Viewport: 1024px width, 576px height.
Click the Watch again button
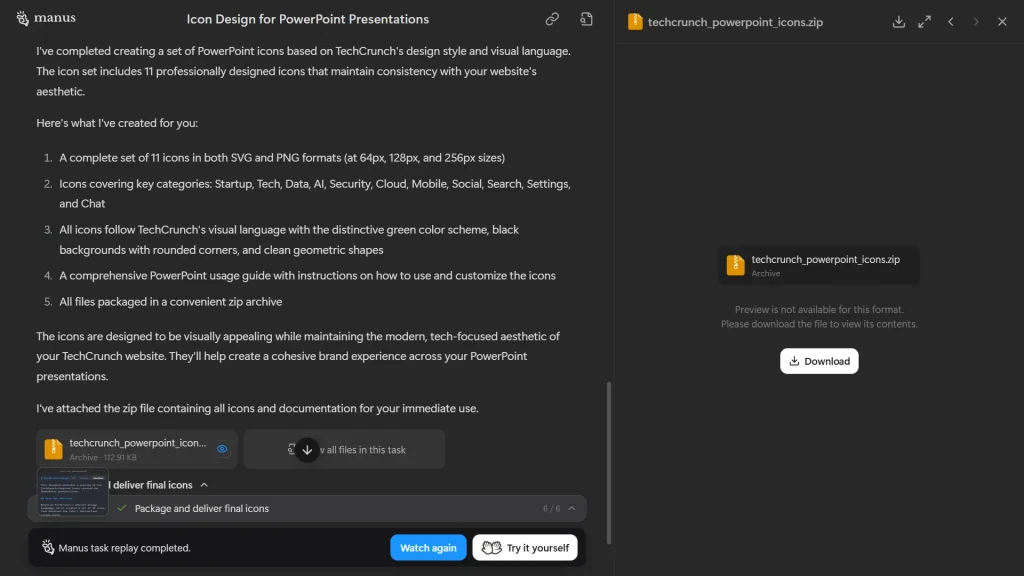point(428,547)
